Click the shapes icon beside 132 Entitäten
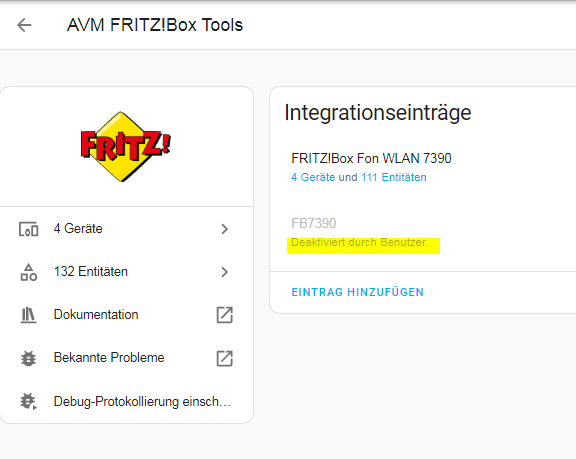The width and height of the screenshot is (576, 459). tap(29, 272)
